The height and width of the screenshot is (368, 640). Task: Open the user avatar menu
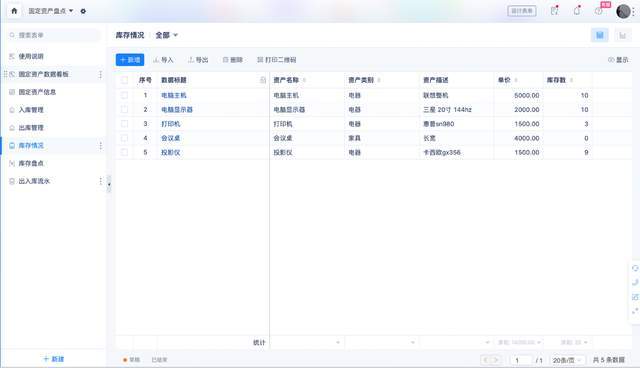[x=623, y=11]
